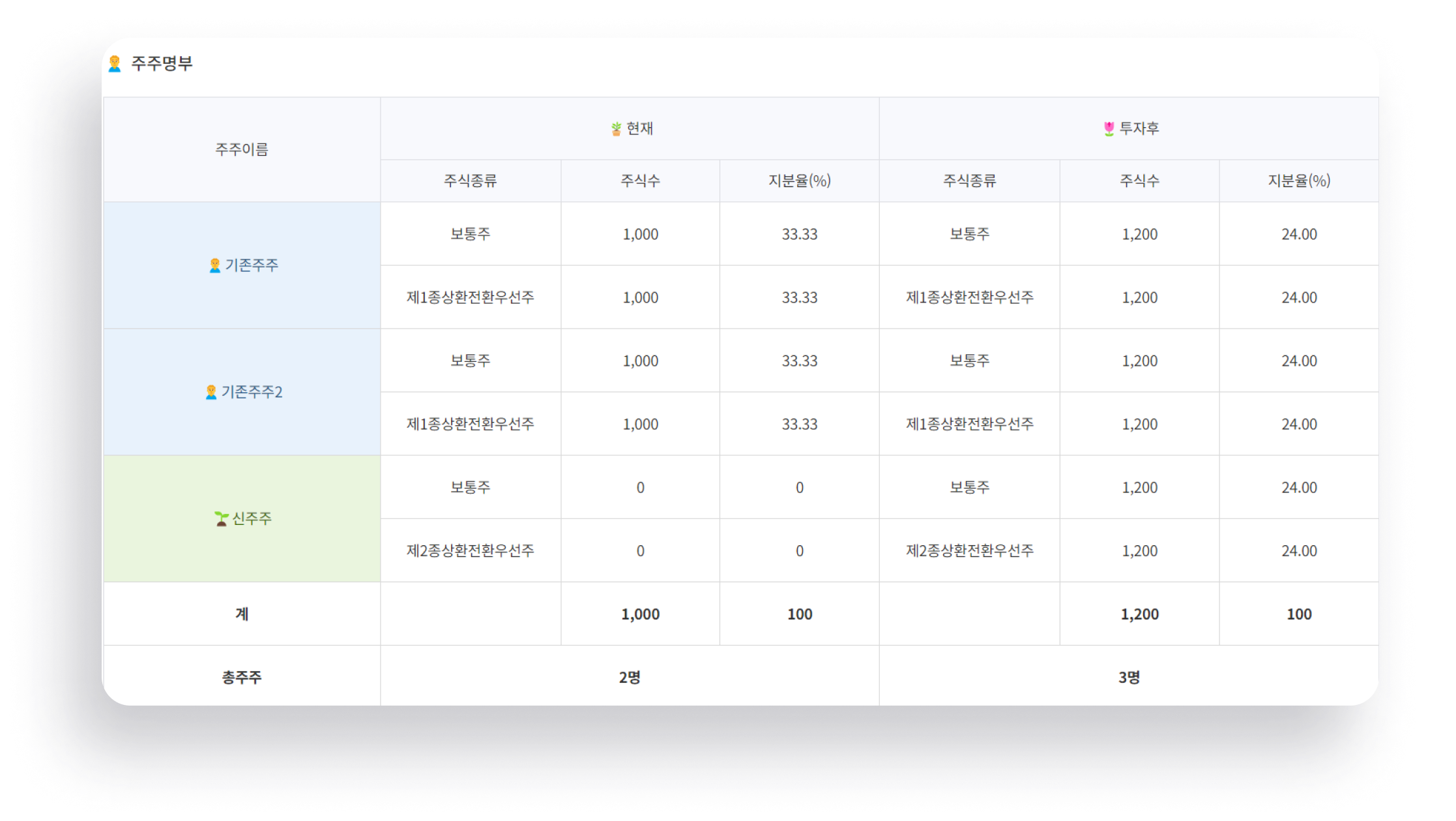
Task: Click the 2명 current shareholder count
Action: (630, 677)
